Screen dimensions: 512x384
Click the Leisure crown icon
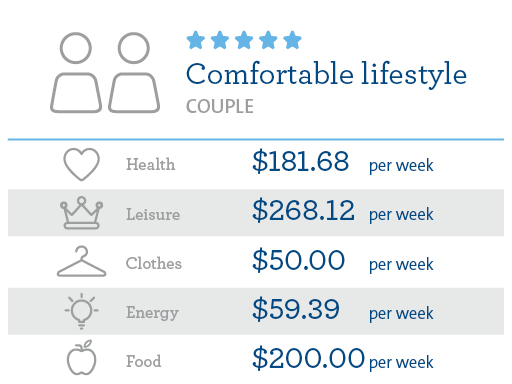[x=81, y=213]
